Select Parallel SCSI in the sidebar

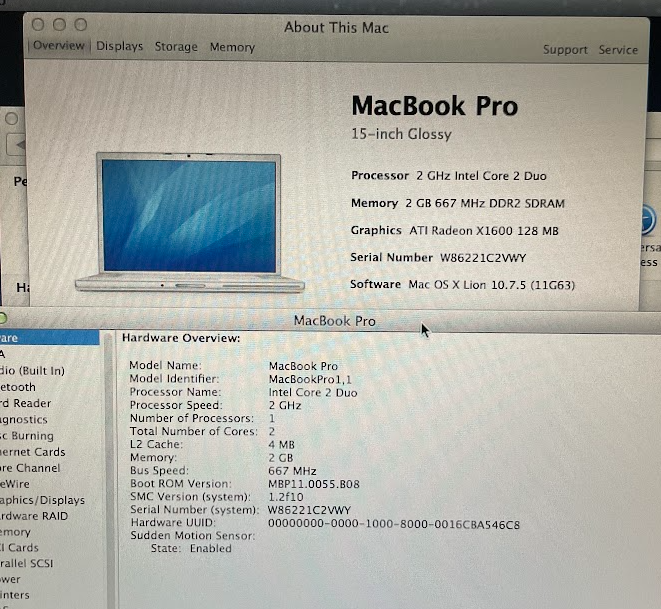(27, 563)
